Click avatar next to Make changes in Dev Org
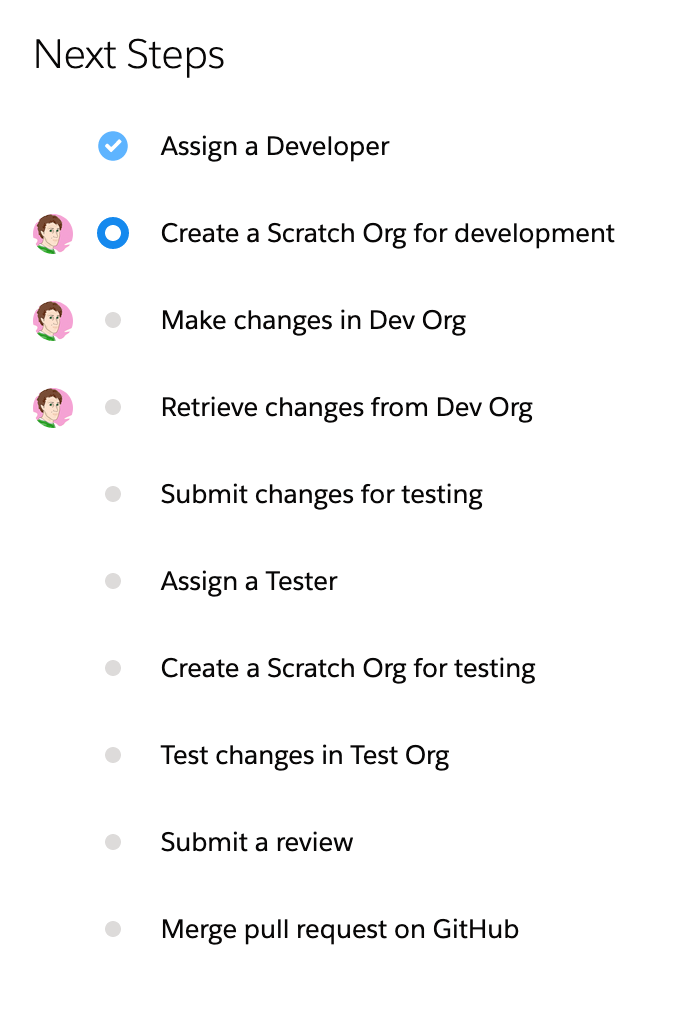 52,321
